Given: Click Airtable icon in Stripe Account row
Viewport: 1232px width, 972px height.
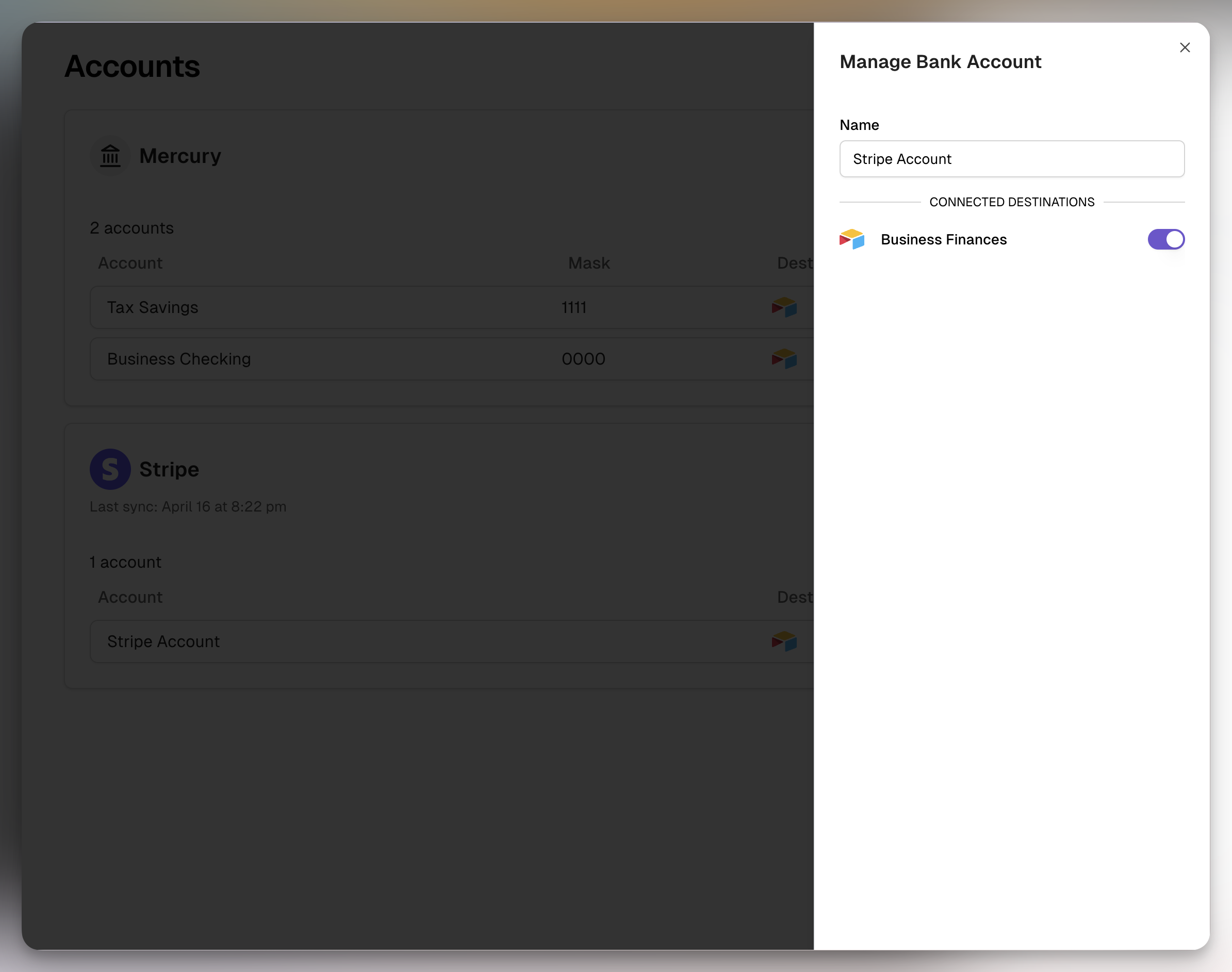Looking at the screenshot, I should [x=783, y=641].
